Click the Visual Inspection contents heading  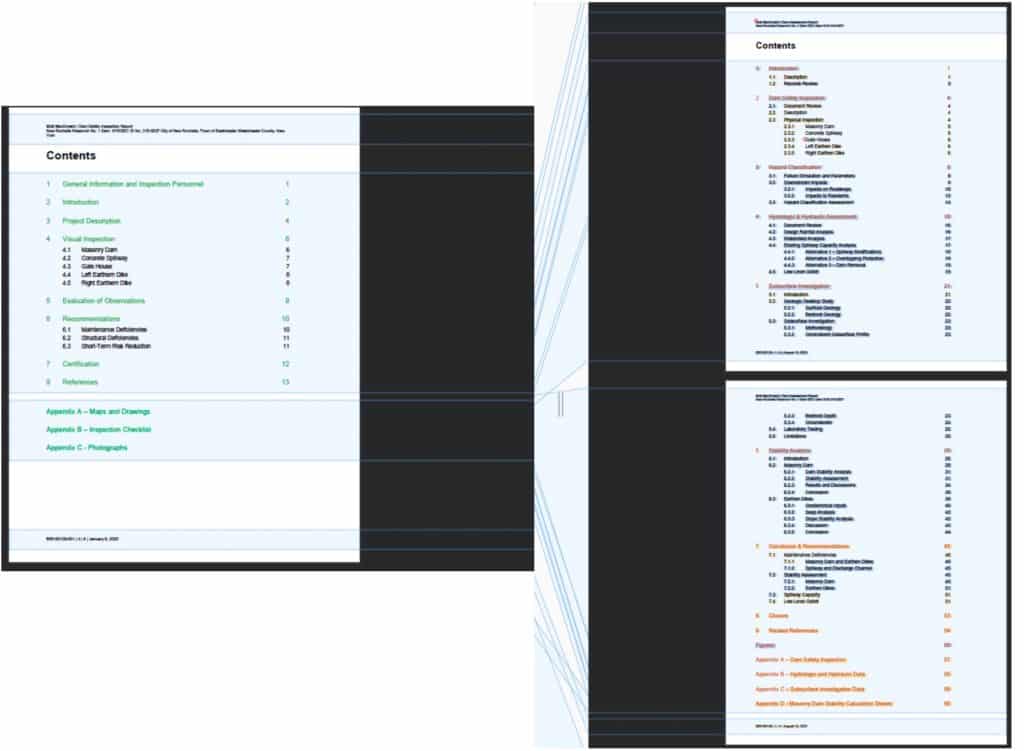[88, 240]
